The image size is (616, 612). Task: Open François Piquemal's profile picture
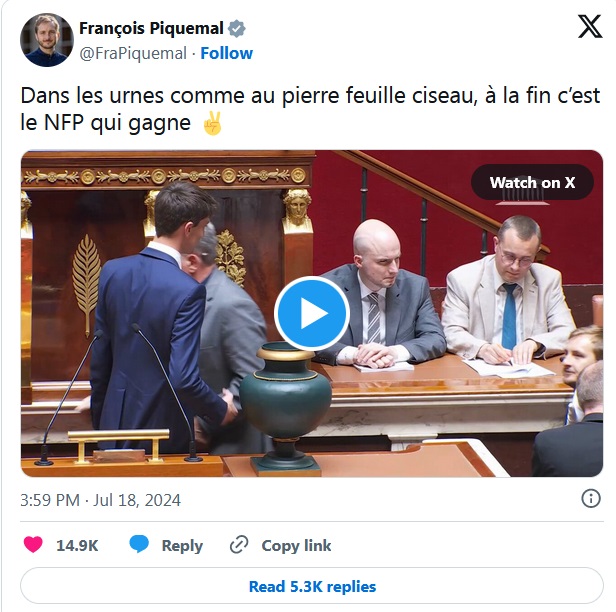click(47, 40)
